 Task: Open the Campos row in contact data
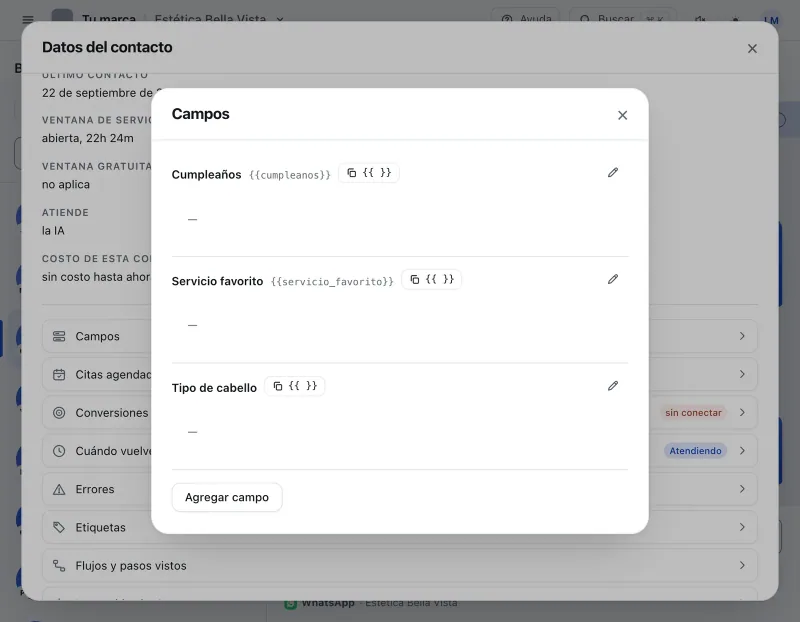[399, 336]
